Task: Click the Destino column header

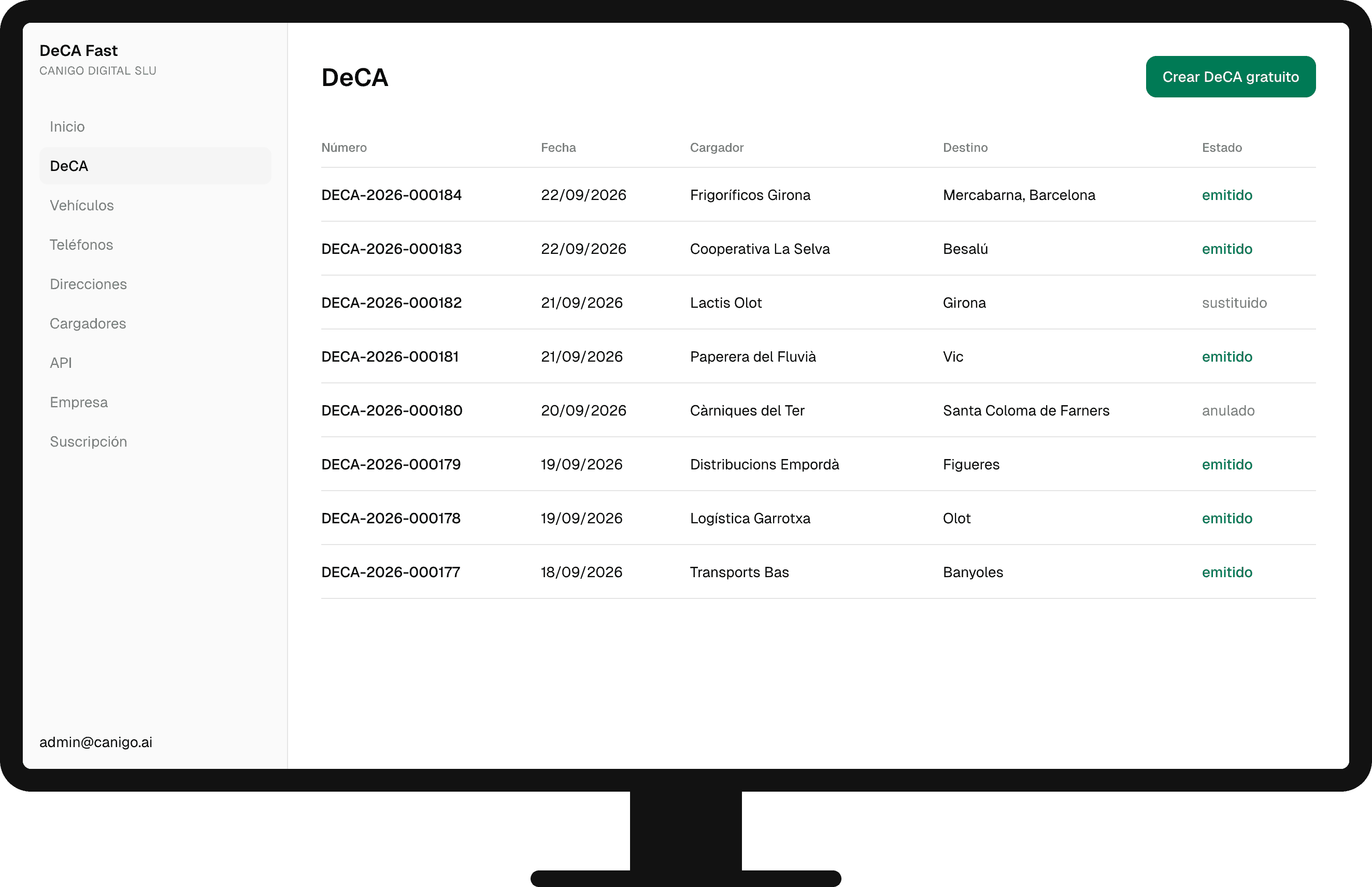Action: 965,148
